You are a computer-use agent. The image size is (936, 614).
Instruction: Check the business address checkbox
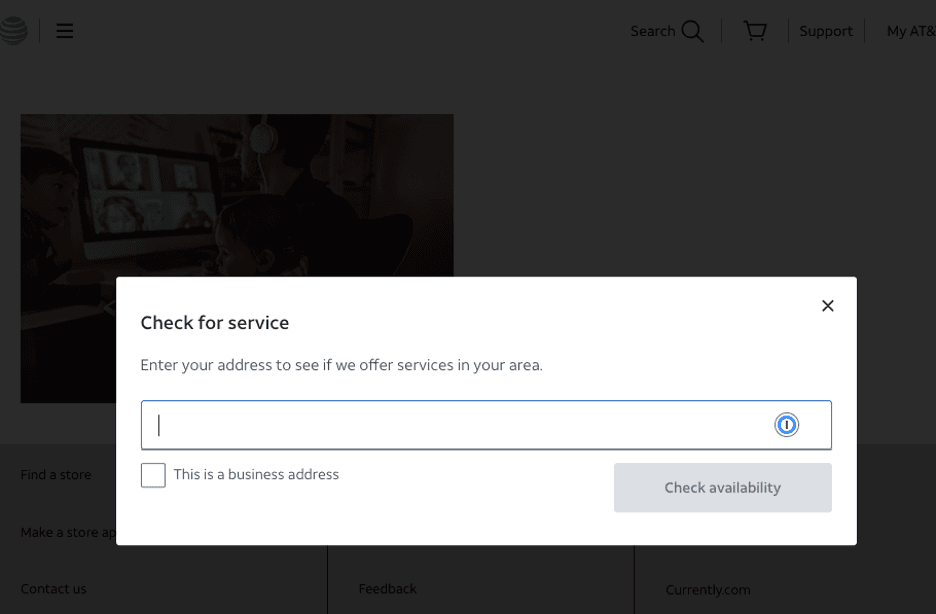pyautogui.click(x=152, y=475)
